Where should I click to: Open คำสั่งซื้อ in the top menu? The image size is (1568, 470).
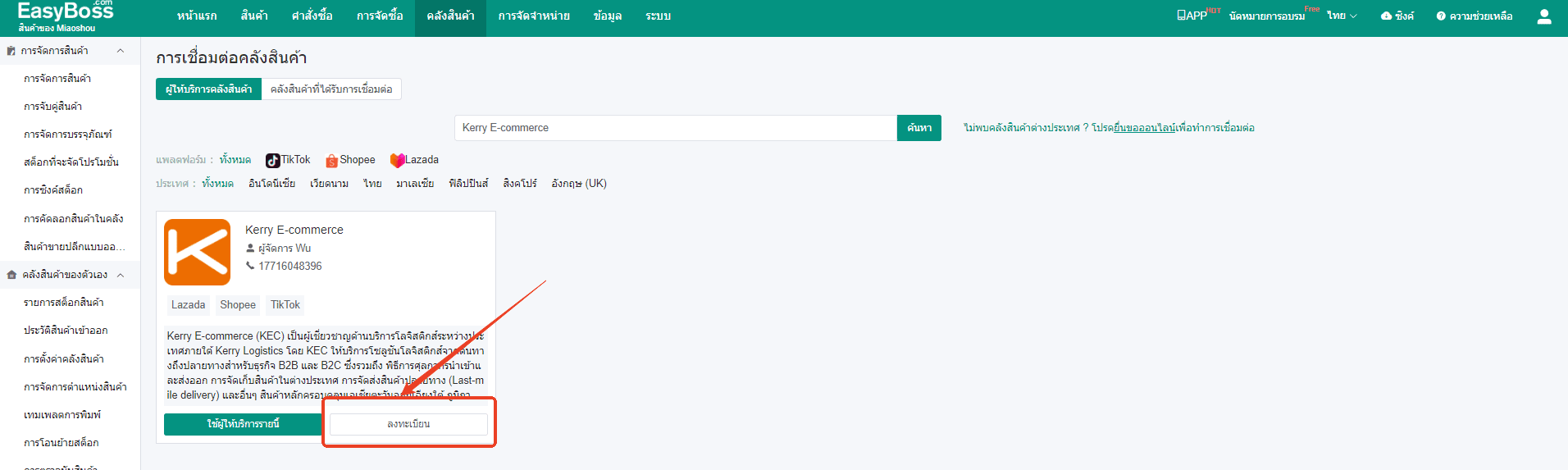point(312,16)
